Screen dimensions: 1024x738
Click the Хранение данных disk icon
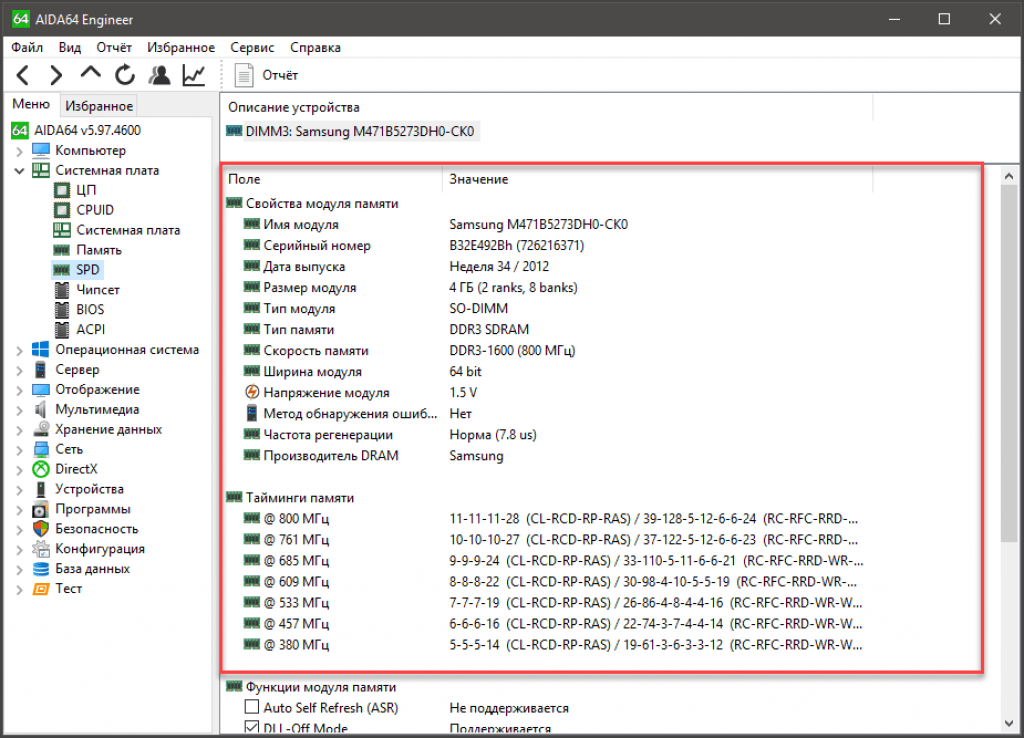coord(41,429)
